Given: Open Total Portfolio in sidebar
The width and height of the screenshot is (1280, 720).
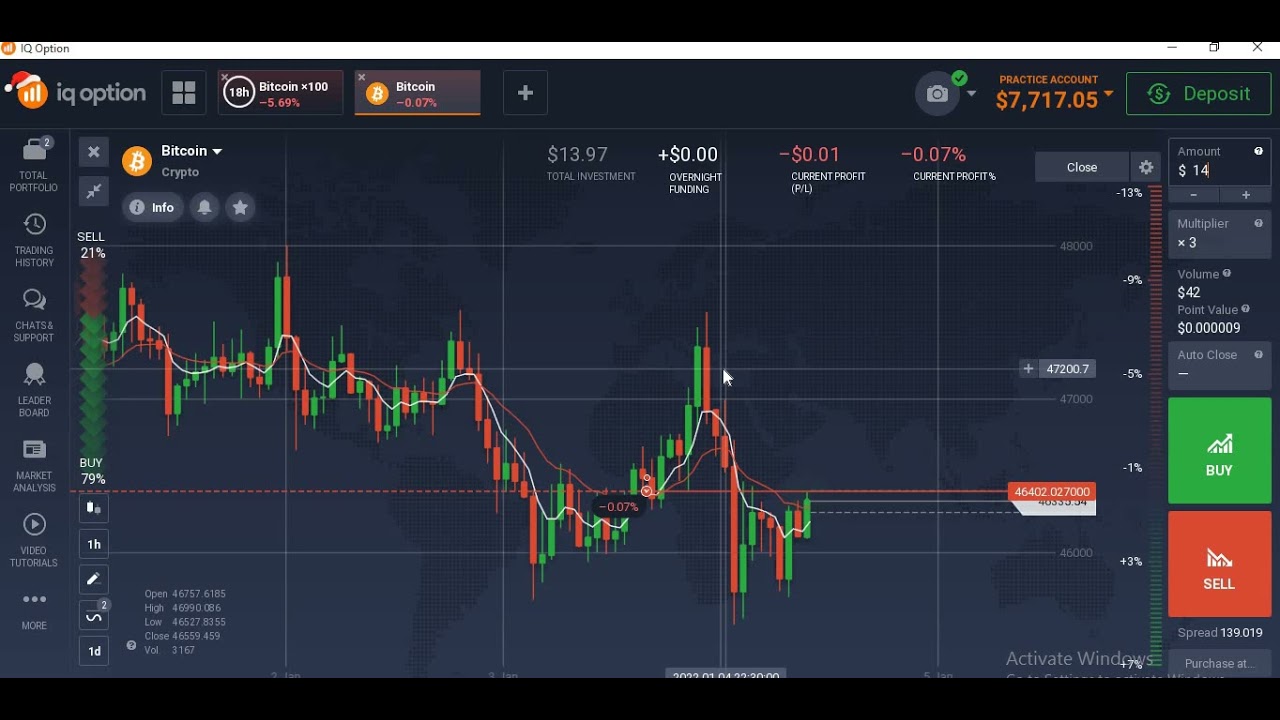Looking at the screenshot, I should 34,165.
